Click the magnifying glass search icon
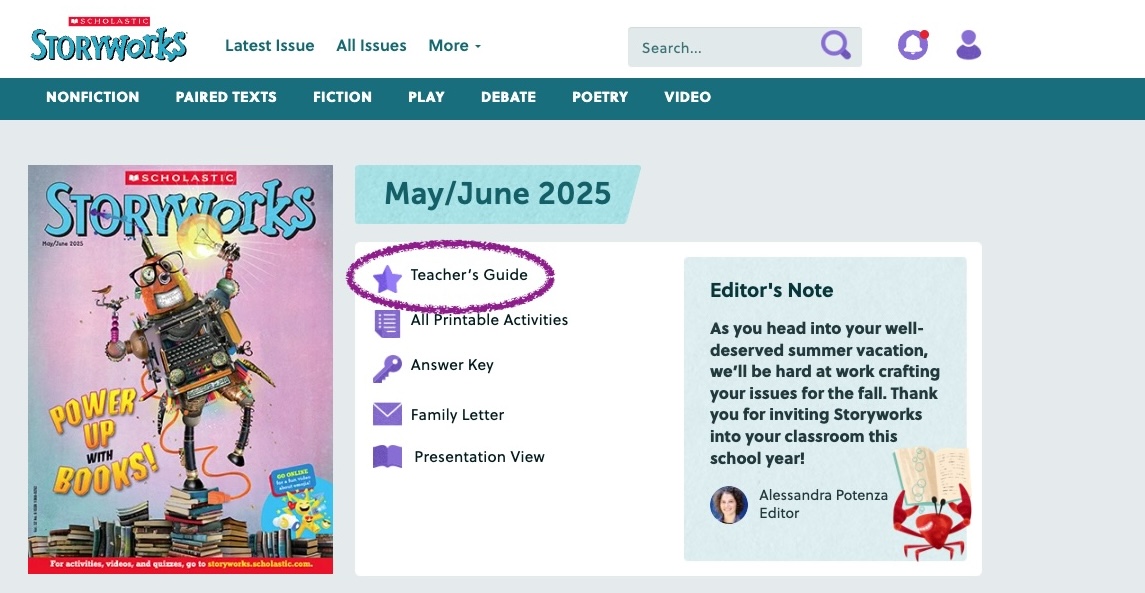 click(835, 46)
